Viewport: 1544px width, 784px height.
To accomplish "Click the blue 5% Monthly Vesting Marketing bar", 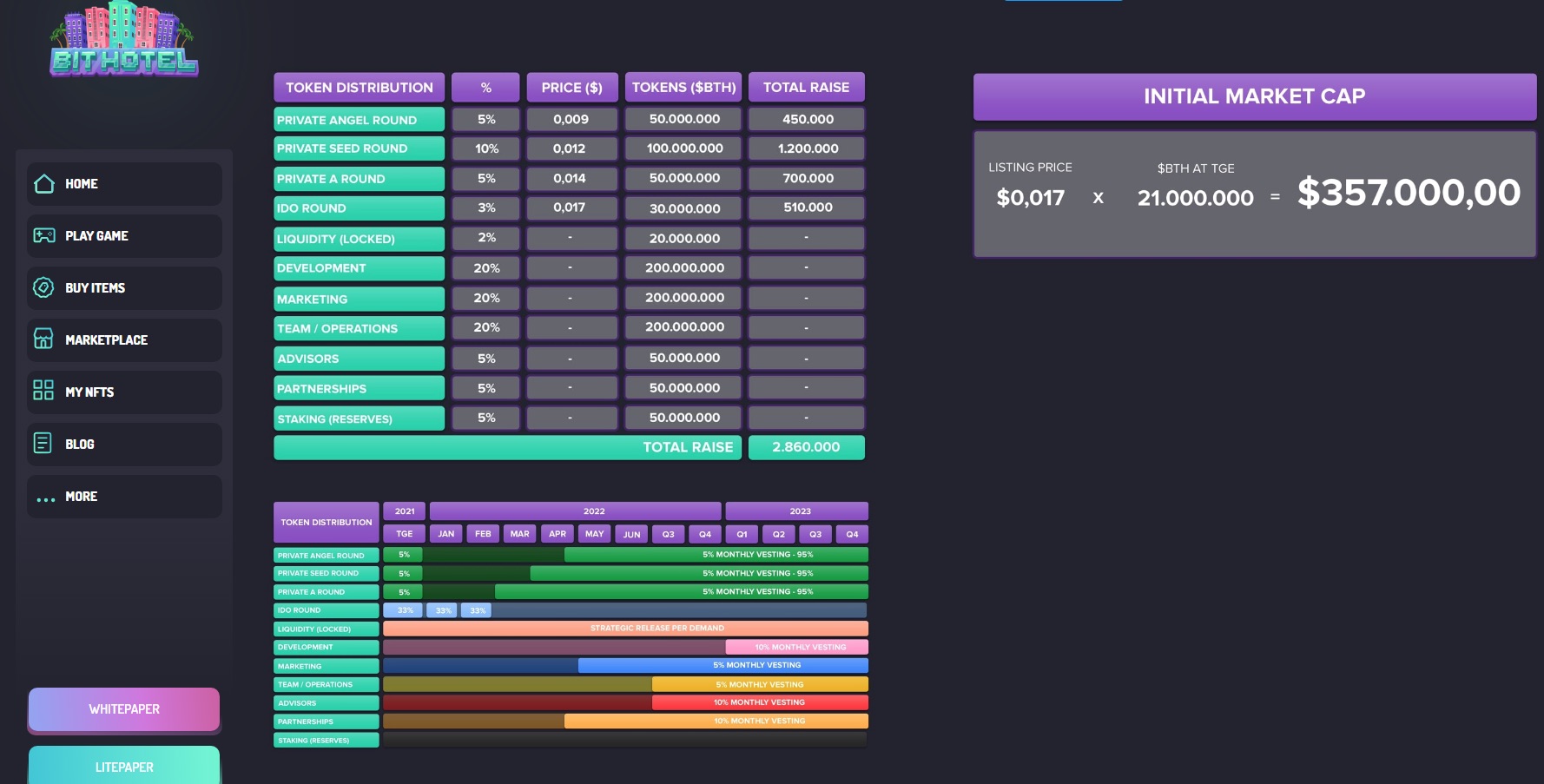I will point(723,666).
